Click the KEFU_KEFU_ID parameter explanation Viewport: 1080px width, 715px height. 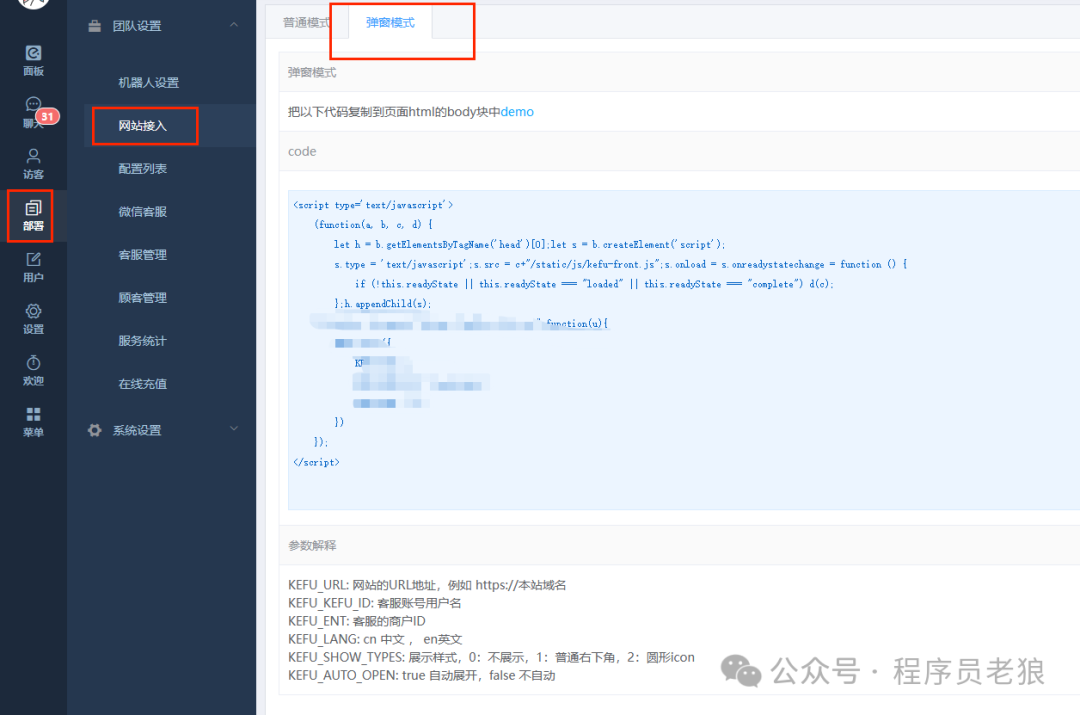[375, 603]
